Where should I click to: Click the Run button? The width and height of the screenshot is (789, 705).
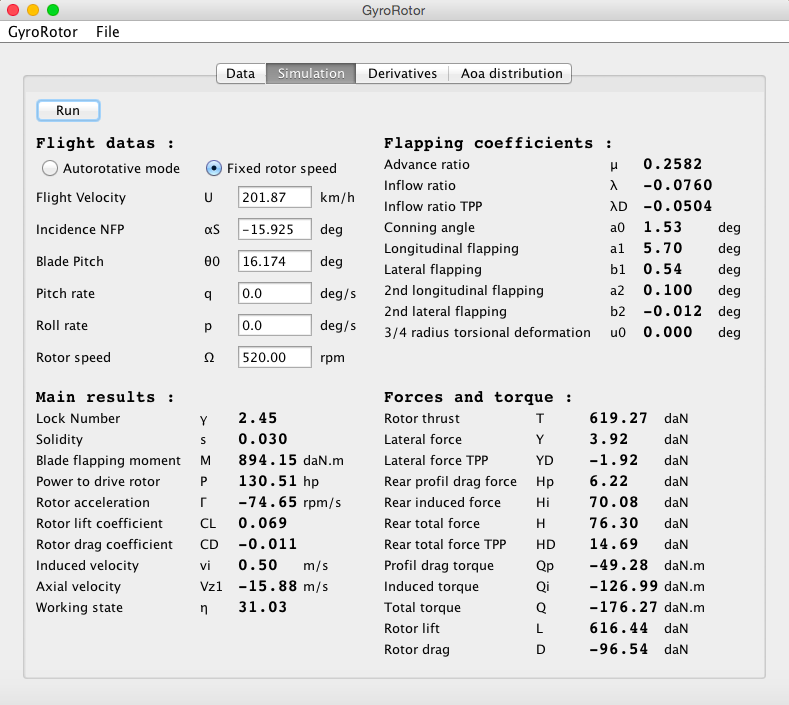(x=68, y=111)
